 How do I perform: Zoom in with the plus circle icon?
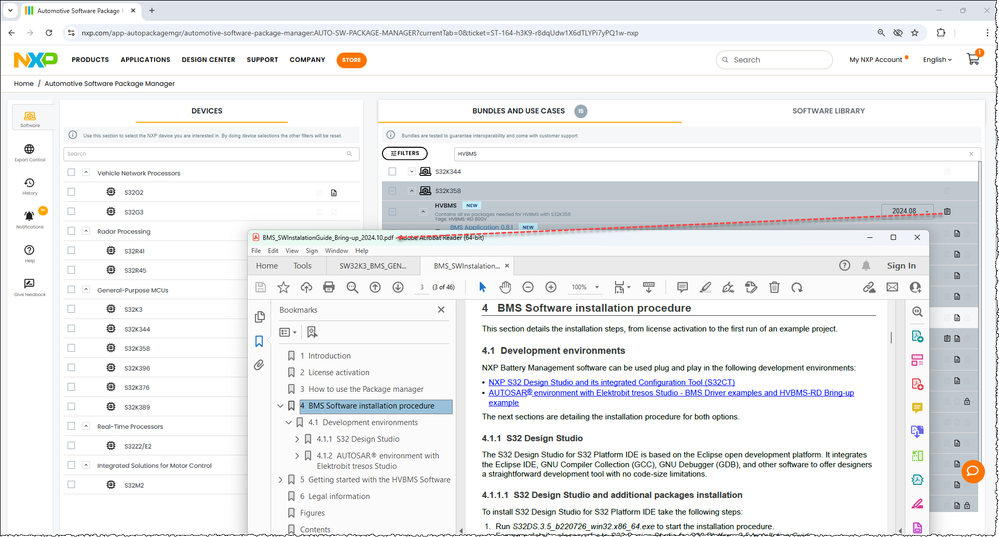click(551, 287)
